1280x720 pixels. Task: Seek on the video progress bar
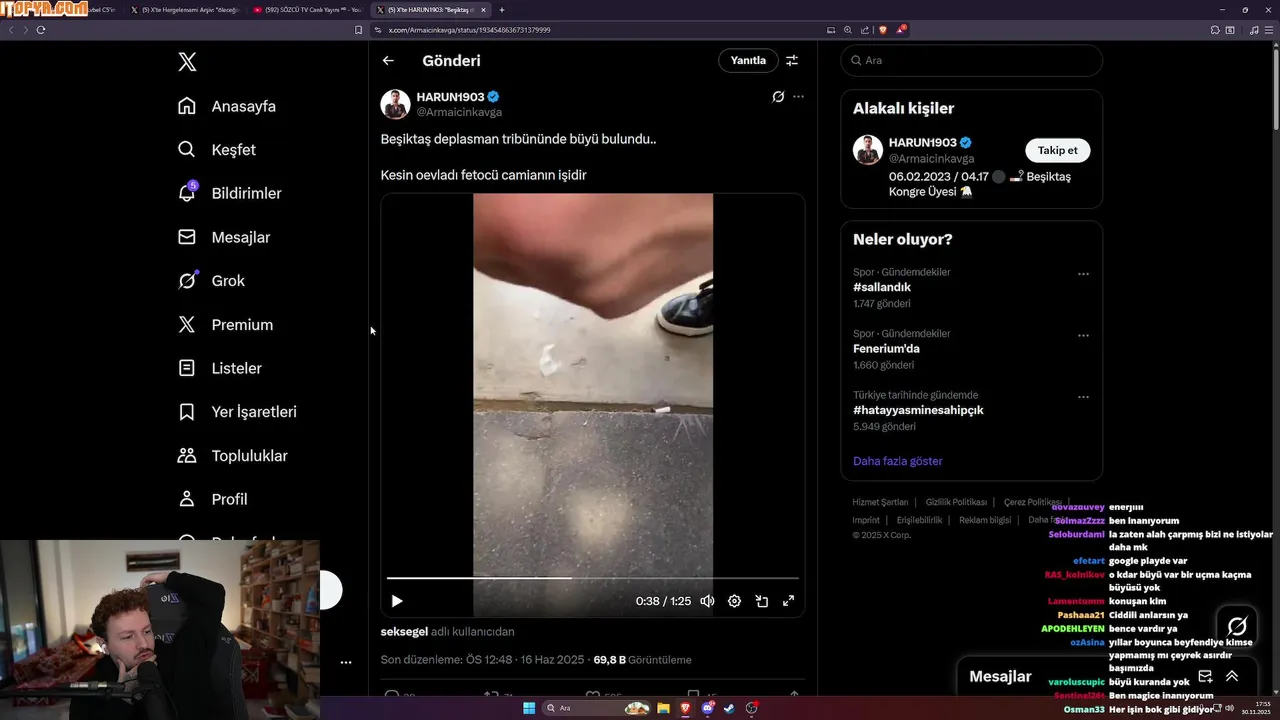593,578
